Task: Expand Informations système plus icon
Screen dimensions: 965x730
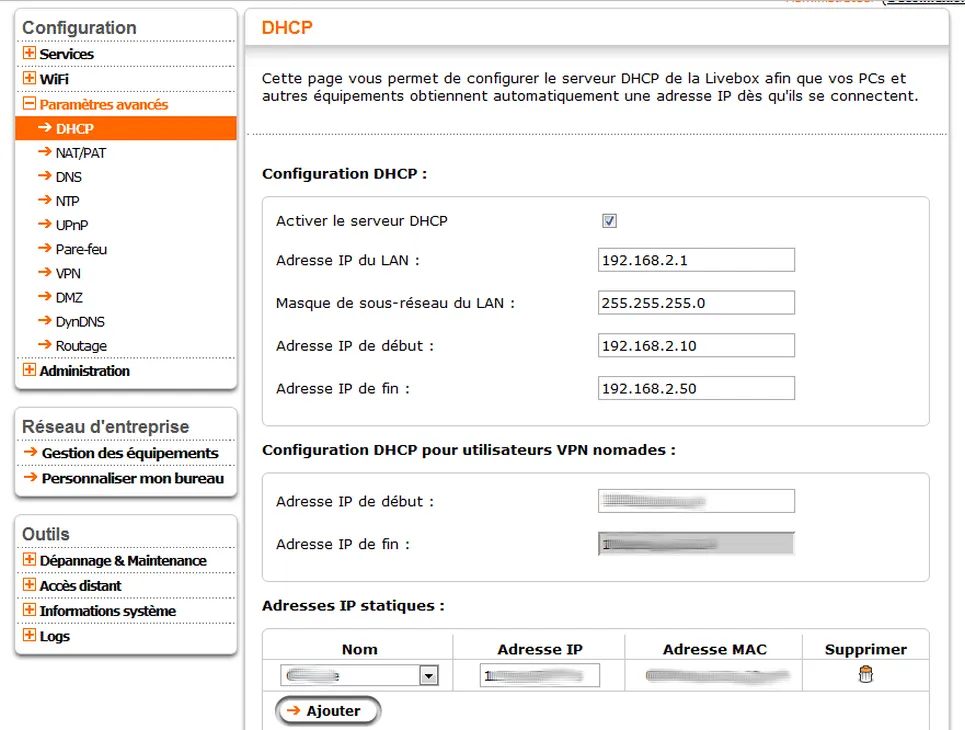Action: (x=29, y=610)
